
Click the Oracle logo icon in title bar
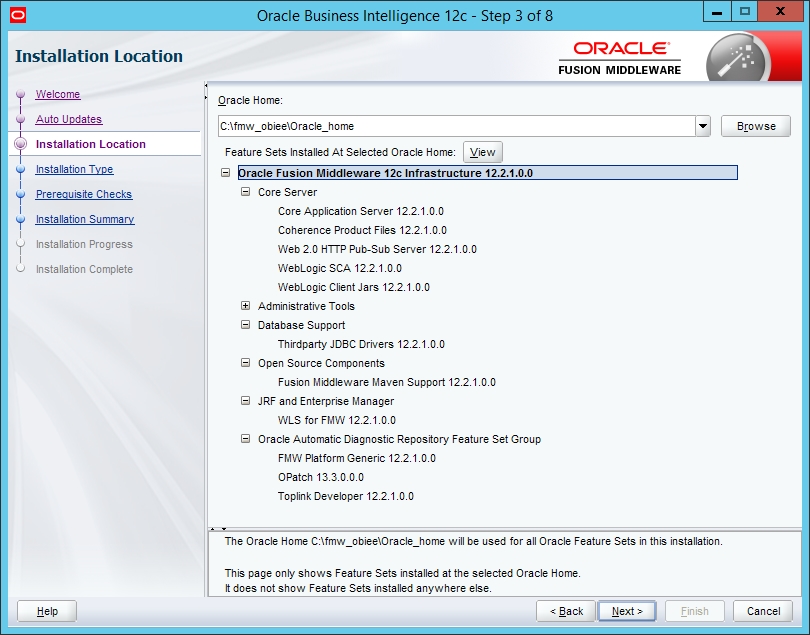click(x=18, y=15)
